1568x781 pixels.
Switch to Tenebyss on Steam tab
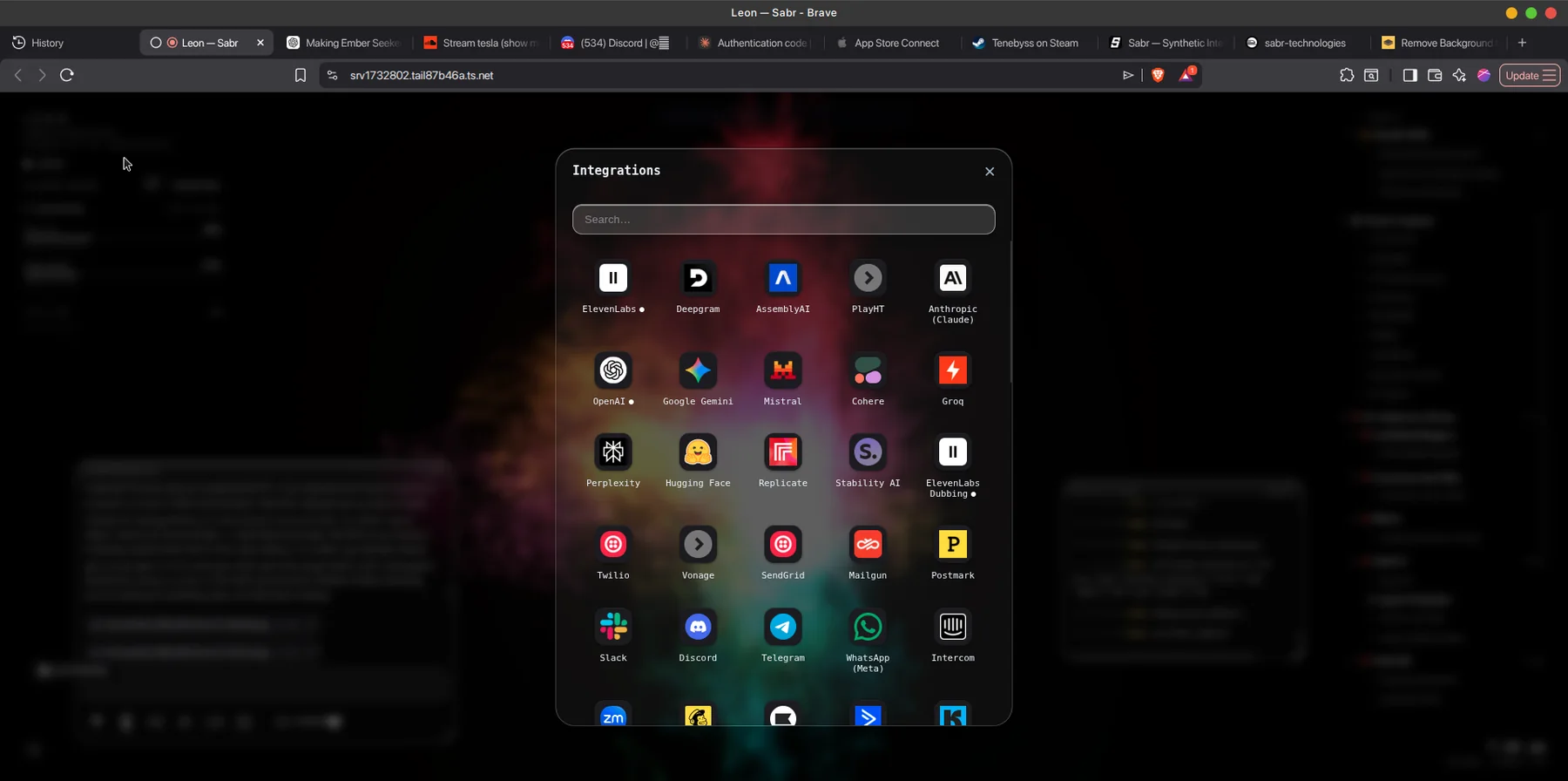(1026, 43)
